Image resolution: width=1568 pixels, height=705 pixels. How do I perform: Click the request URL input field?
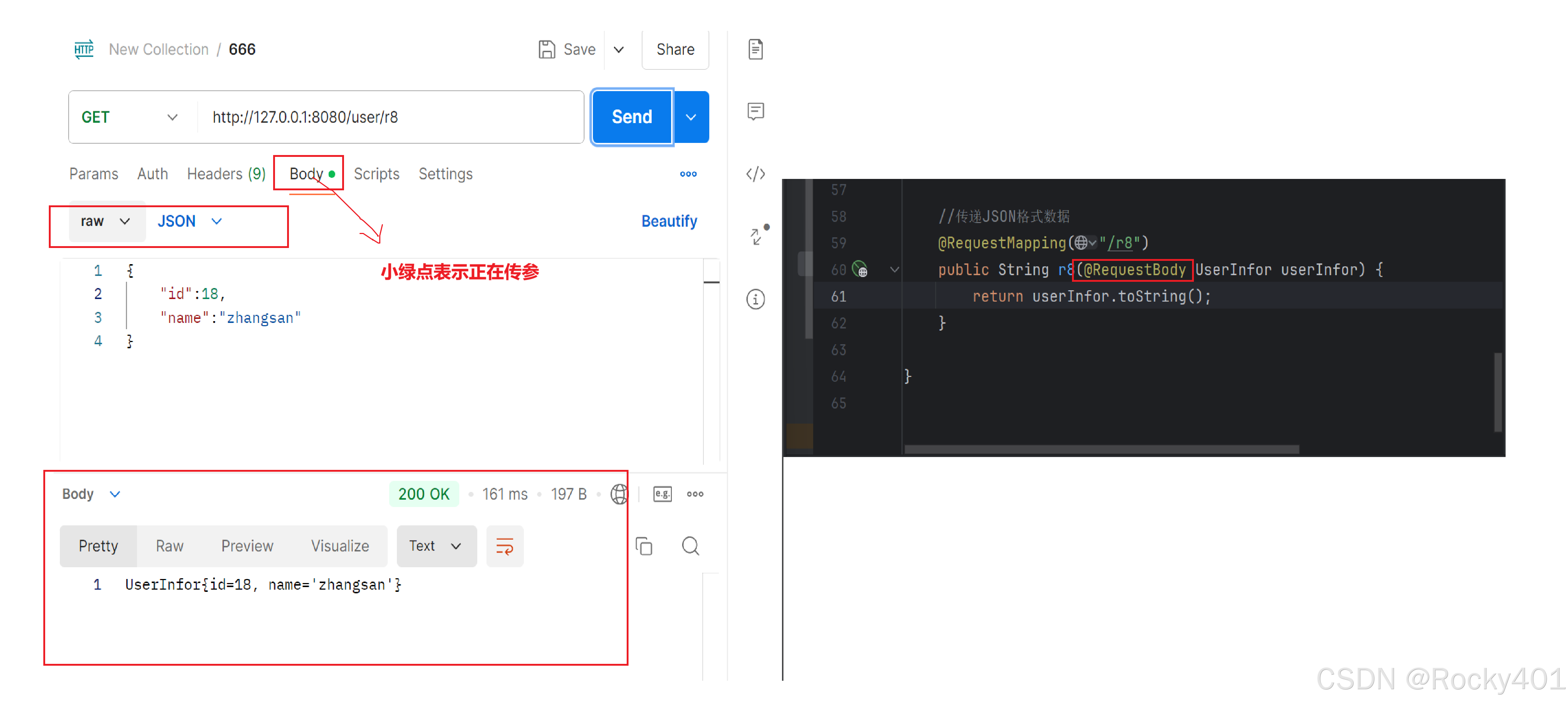tap(390, 117)
